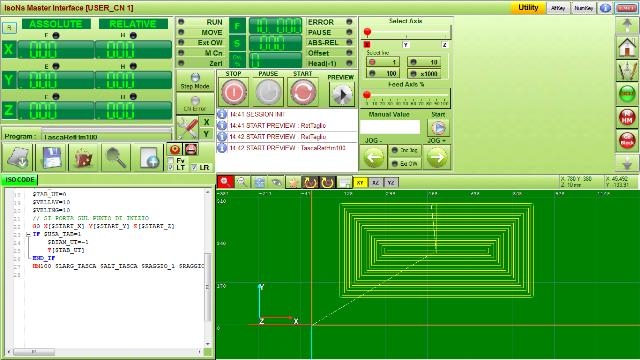Click the START cycle button
Viewport: 640px width, 360px height.
pos(302,92)
